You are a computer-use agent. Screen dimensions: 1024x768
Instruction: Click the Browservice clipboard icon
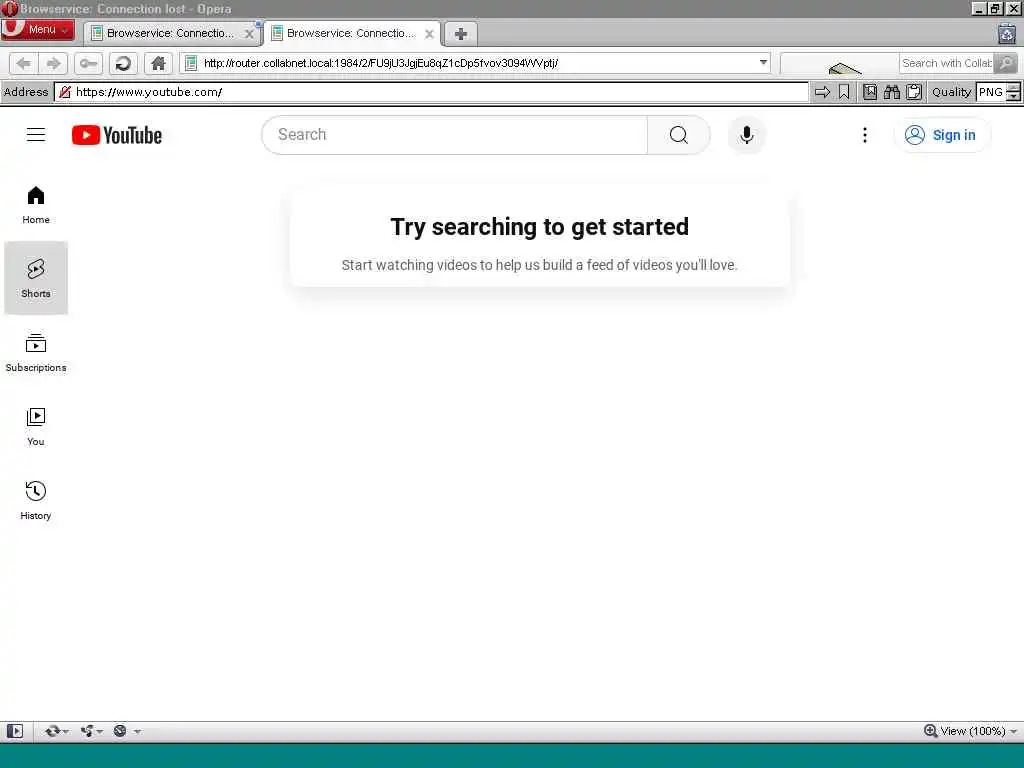click(914, 92)
